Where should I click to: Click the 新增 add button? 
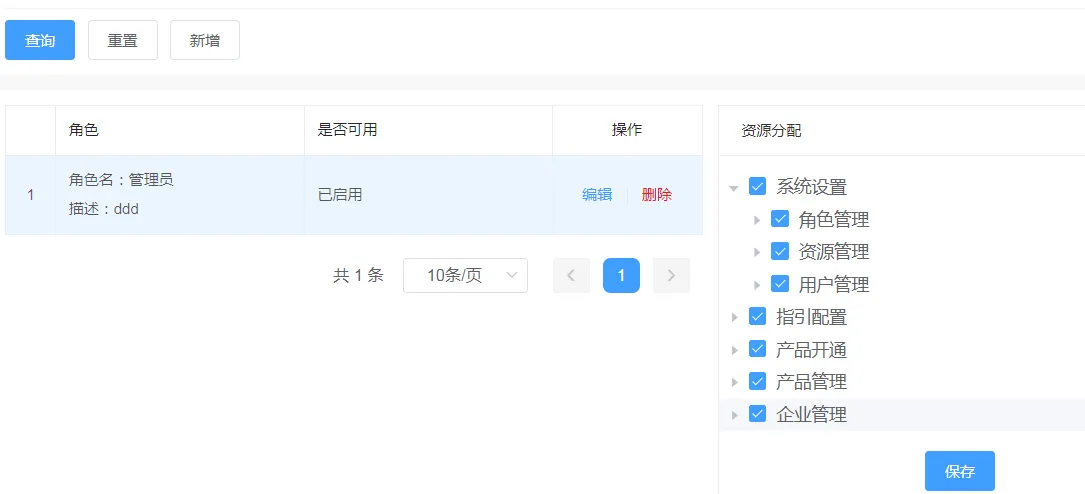(205, 41)
